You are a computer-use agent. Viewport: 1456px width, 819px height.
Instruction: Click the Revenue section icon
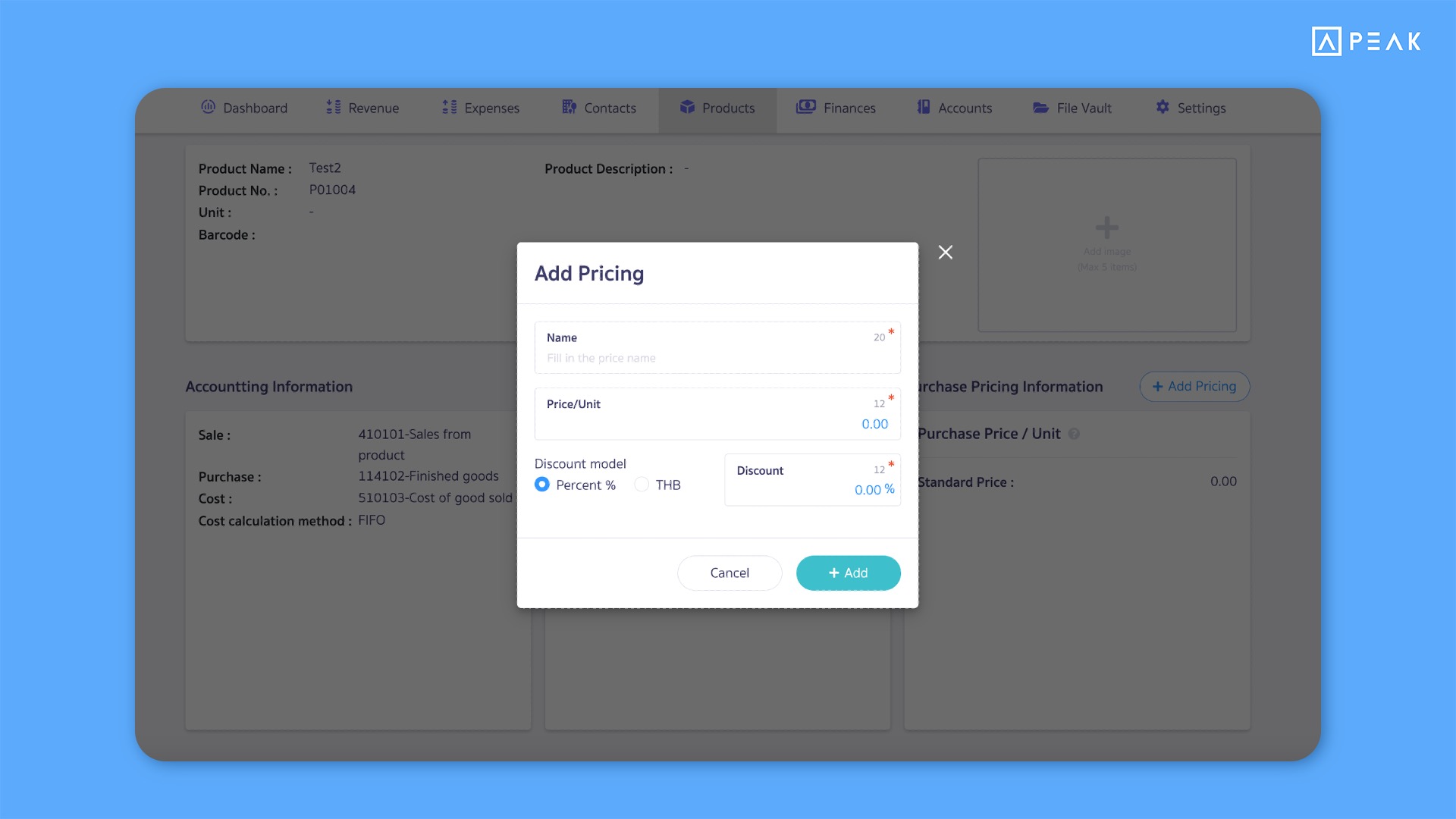click(x=332, y=107)
